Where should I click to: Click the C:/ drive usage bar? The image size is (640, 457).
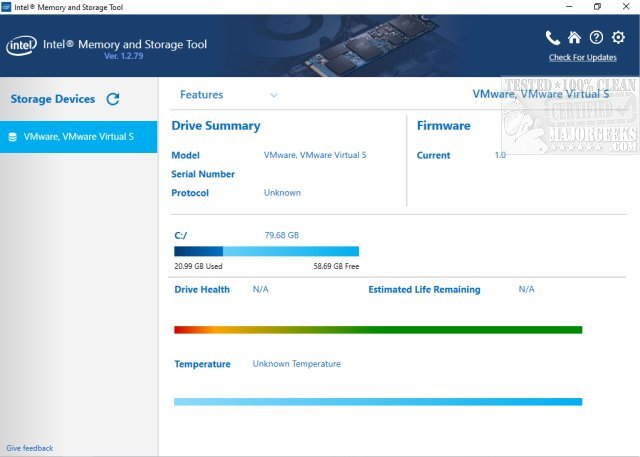[266, 252]
